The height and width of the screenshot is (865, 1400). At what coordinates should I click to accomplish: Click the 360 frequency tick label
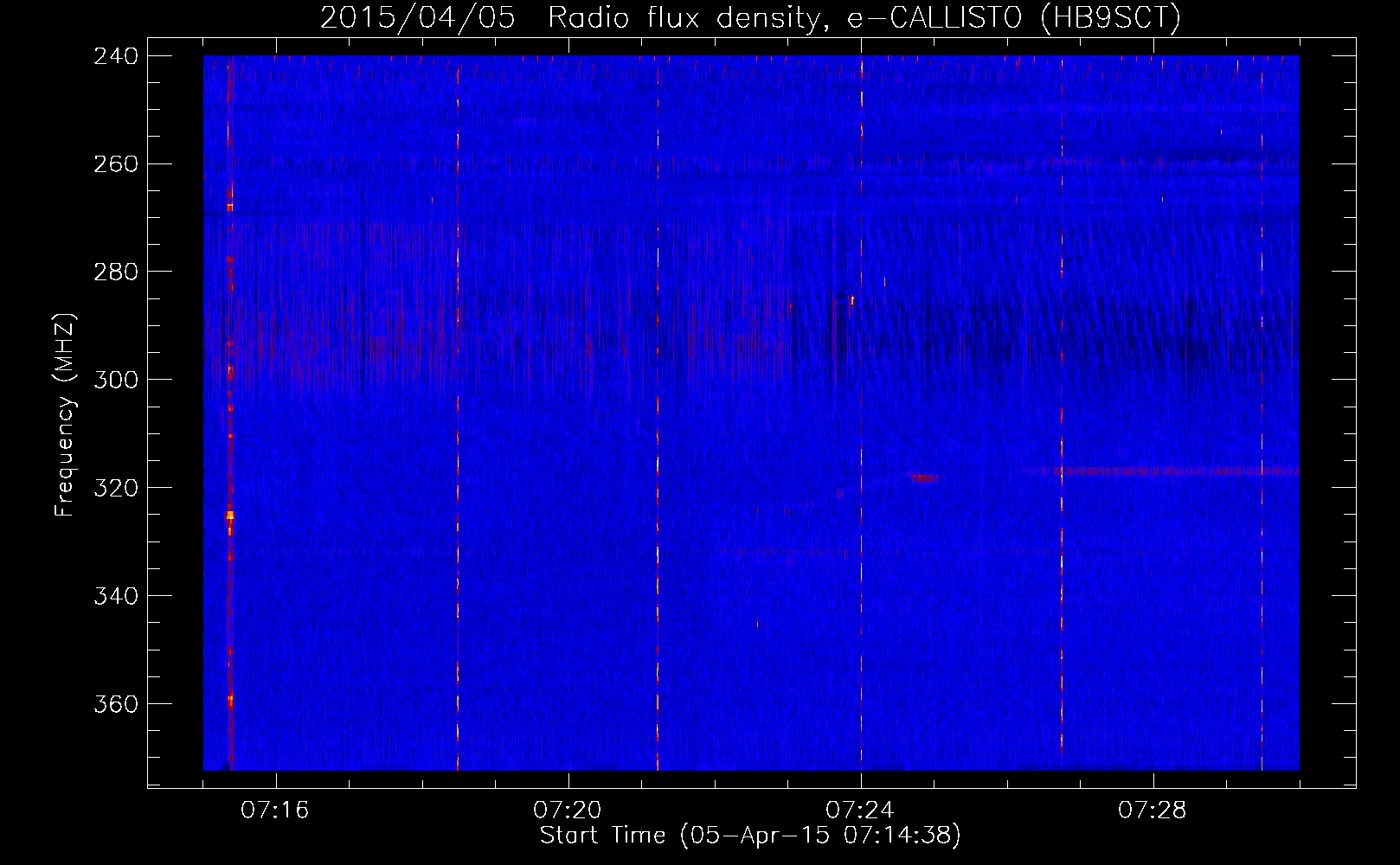coord(116,705)
